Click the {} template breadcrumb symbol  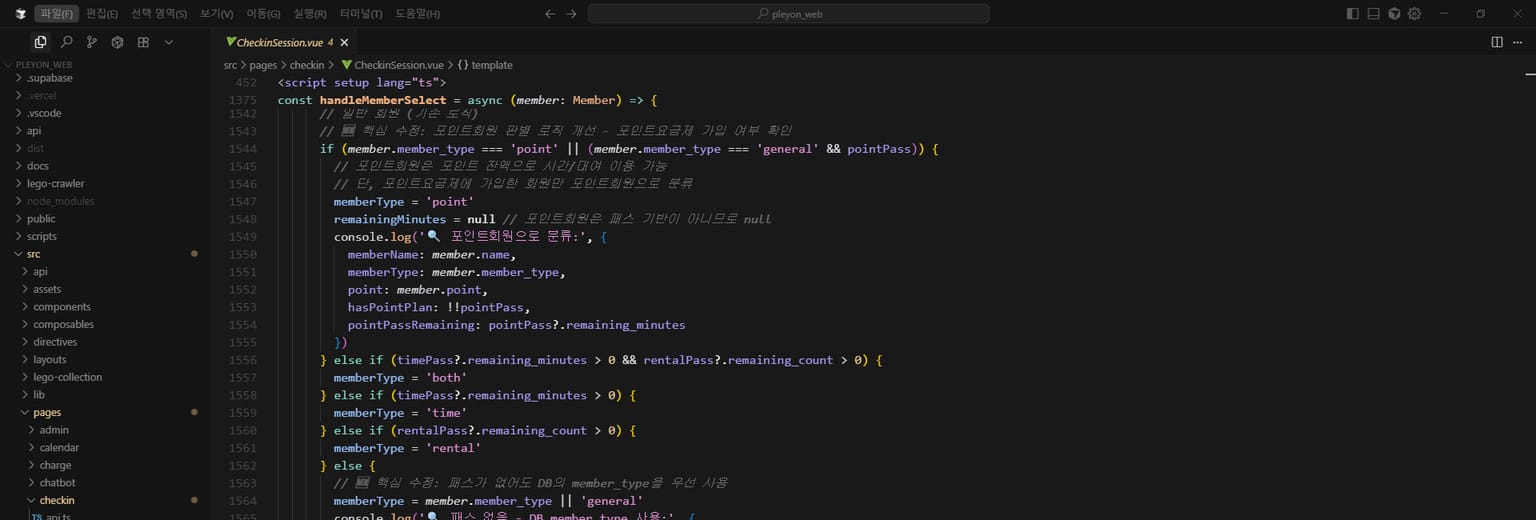coord(485,65)
